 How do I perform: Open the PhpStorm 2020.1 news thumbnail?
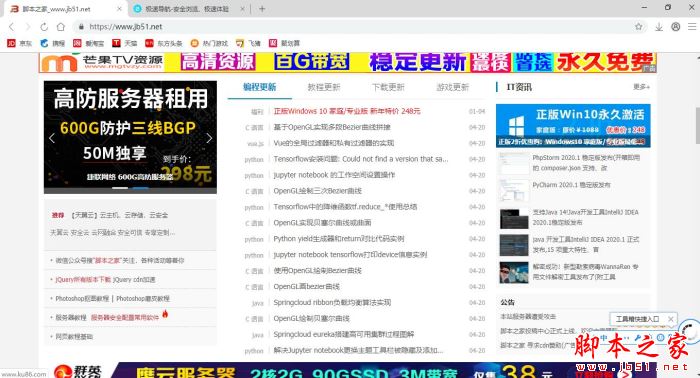coord(514,163)
